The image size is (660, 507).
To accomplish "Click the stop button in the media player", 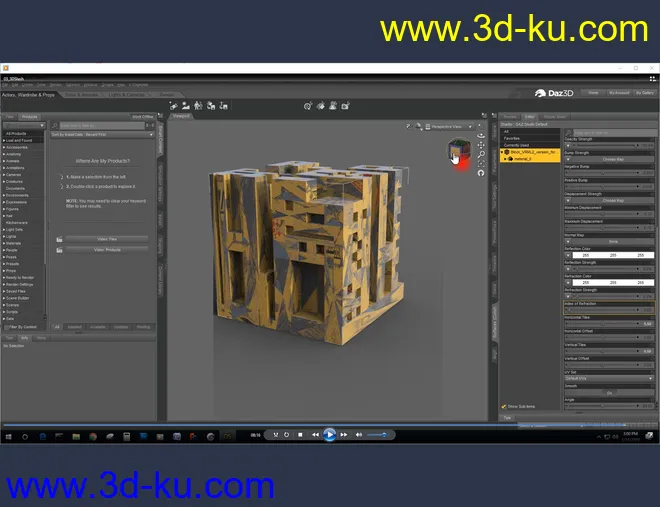I will click(300, 435).
